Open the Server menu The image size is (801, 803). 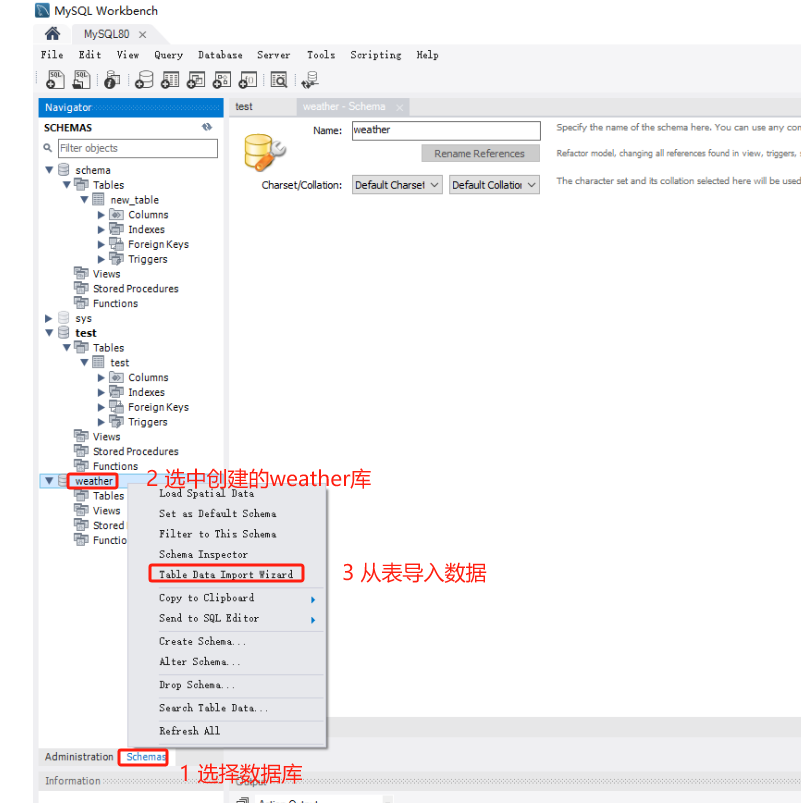tap(273, 55)
